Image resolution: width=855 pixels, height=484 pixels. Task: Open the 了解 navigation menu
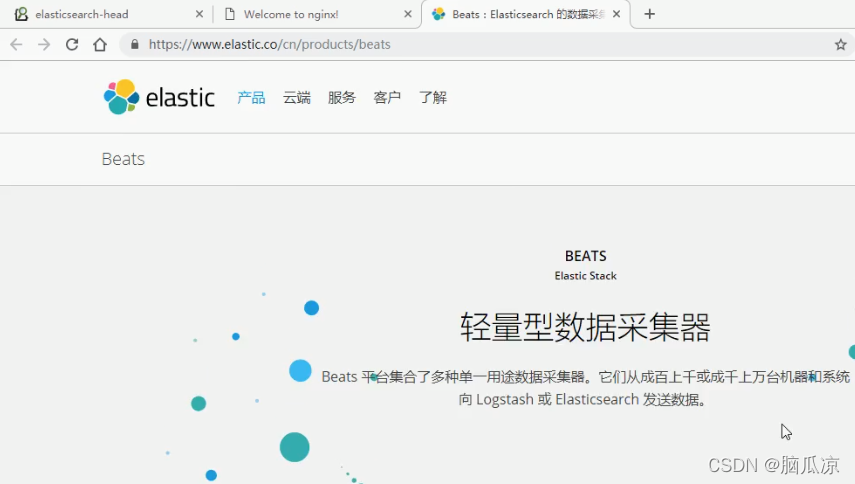(433, 98)
